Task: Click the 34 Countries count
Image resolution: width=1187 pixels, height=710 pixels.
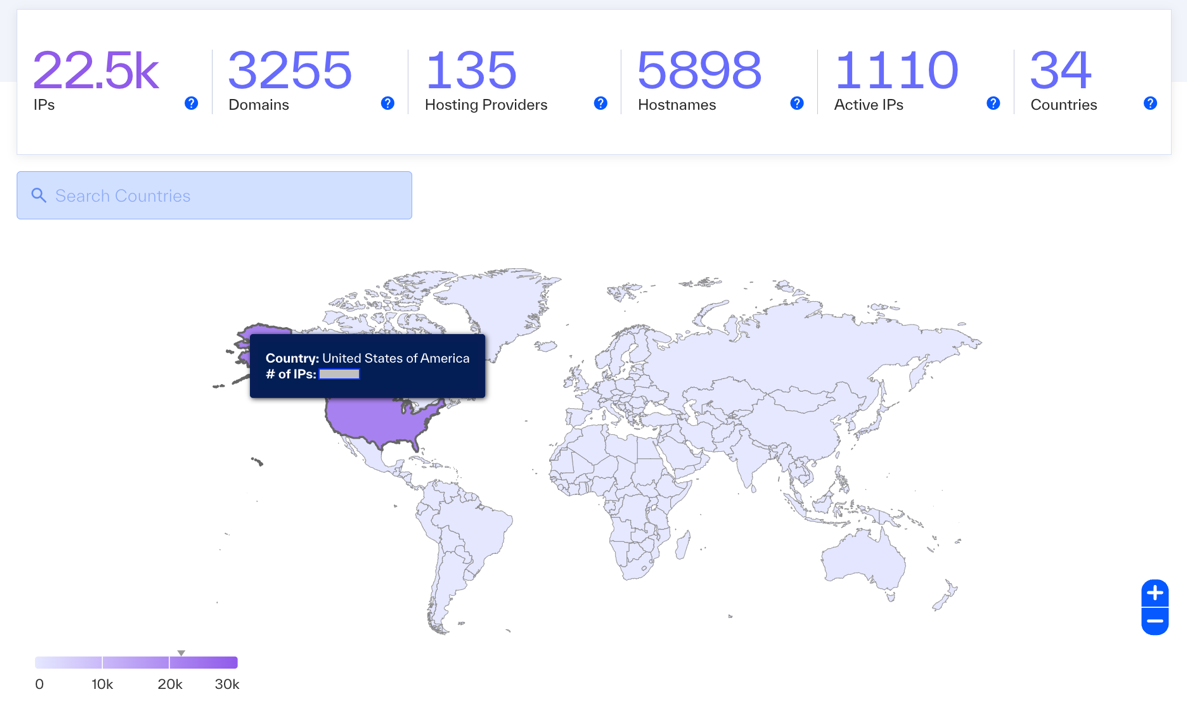Action: (x=1061, y=70)
